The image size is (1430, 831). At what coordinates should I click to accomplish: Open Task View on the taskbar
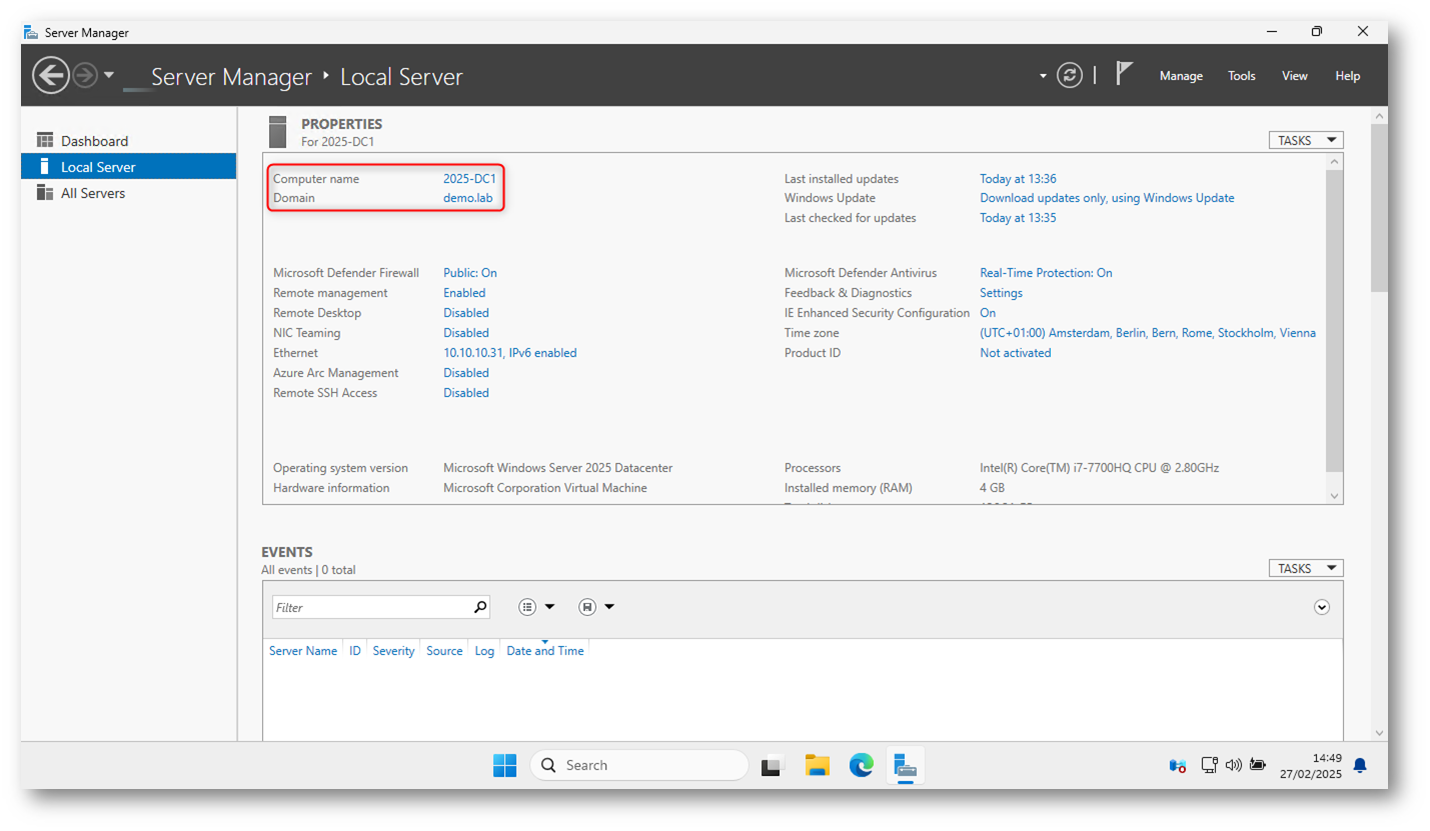point(772,766)
